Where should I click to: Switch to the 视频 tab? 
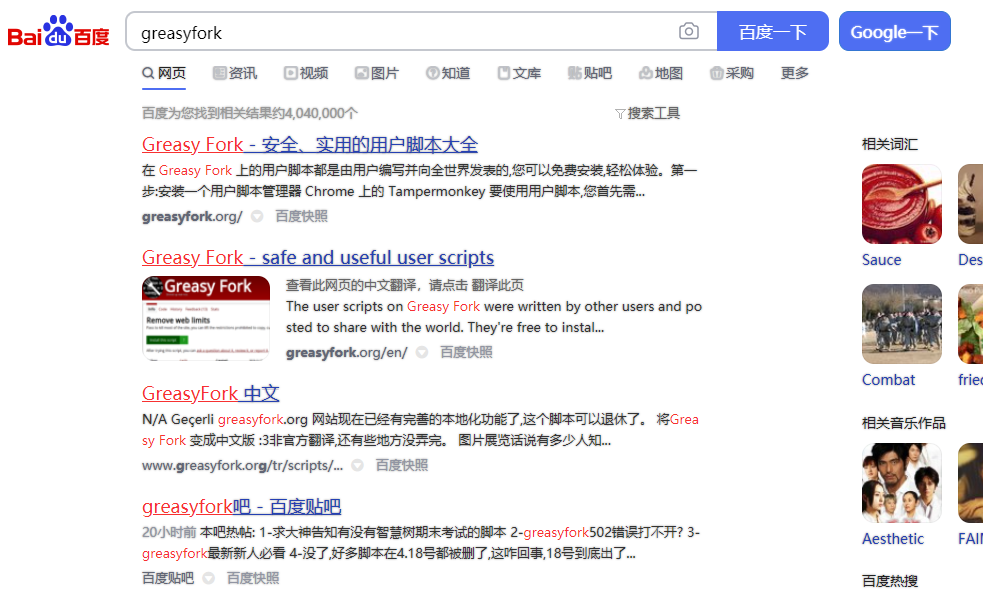[306, 73]
